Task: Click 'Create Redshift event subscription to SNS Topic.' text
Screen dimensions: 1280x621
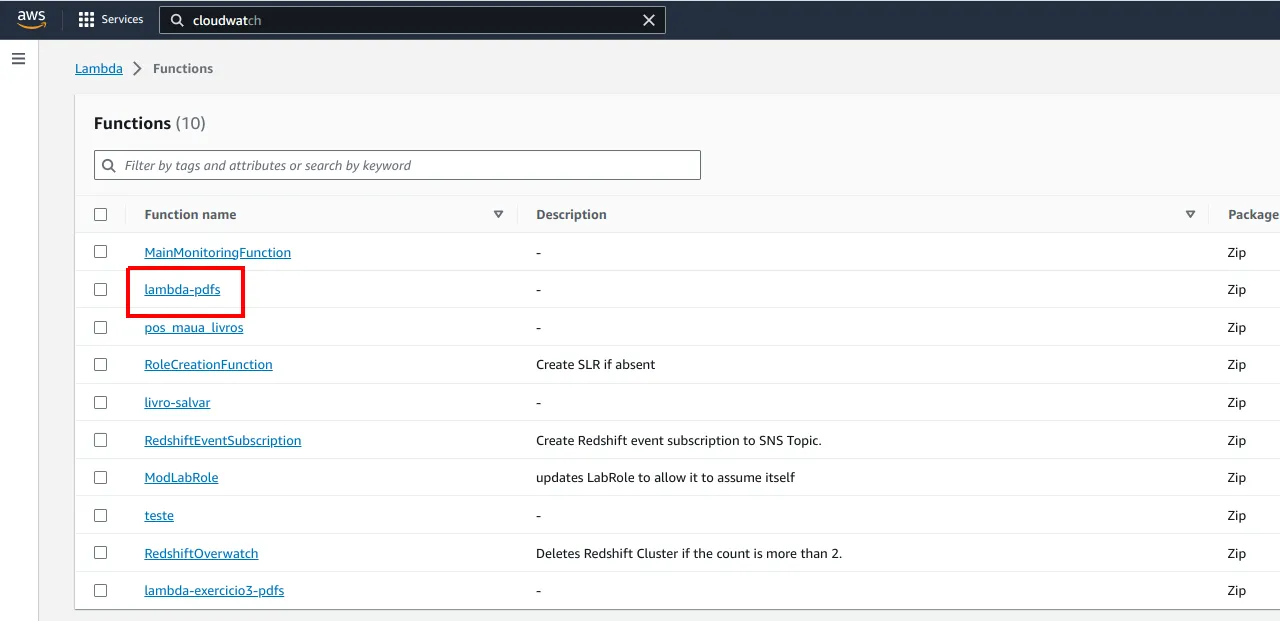Action: pyautogui.click(x=678, y=441)
